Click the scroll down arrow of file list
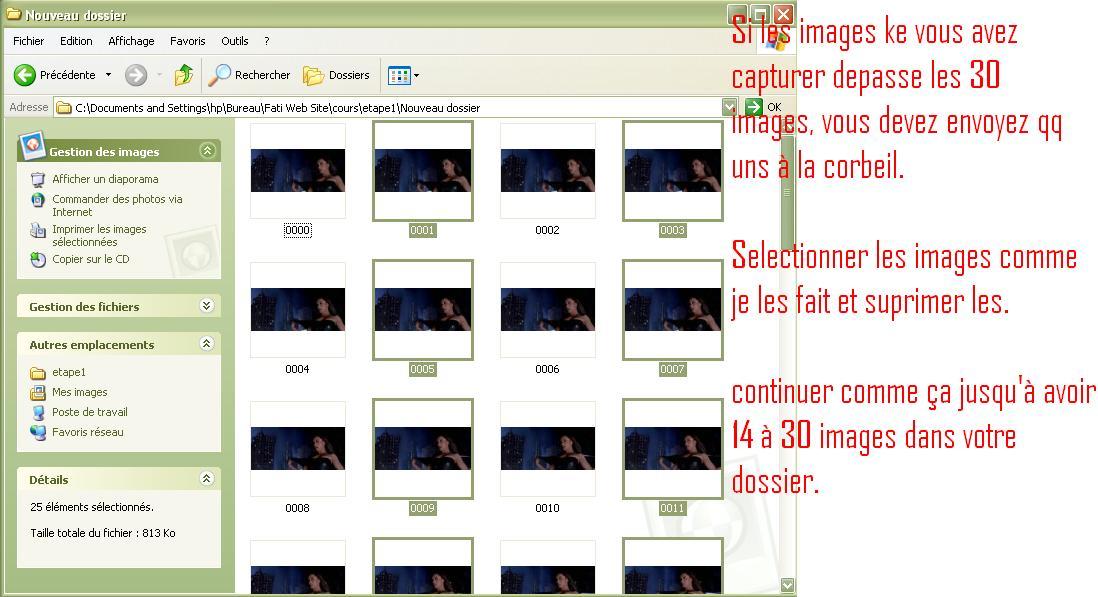Image resolution: width=1098 pixels, height=597 pixels. (788, 585)
